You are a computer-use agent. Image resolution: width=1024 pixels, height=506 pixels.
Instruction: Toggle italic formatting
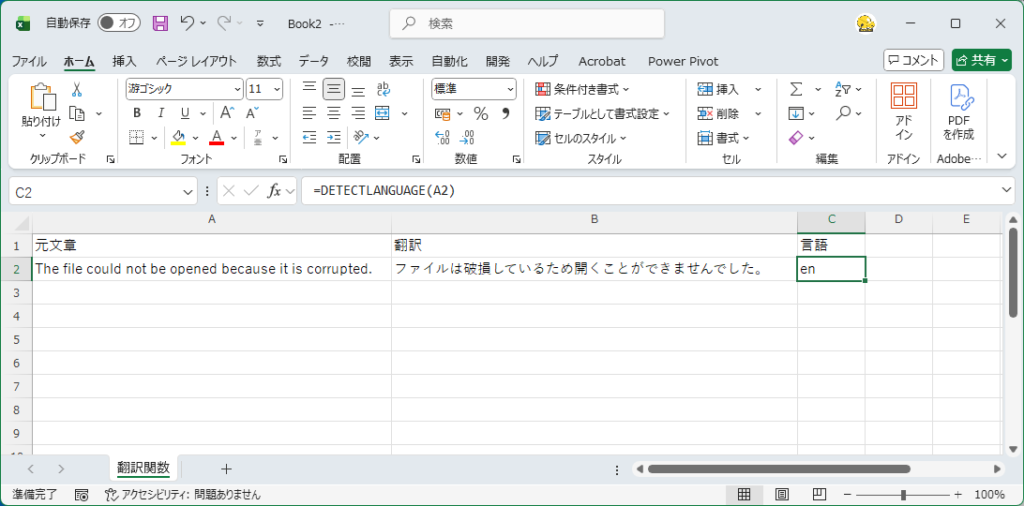158,113
